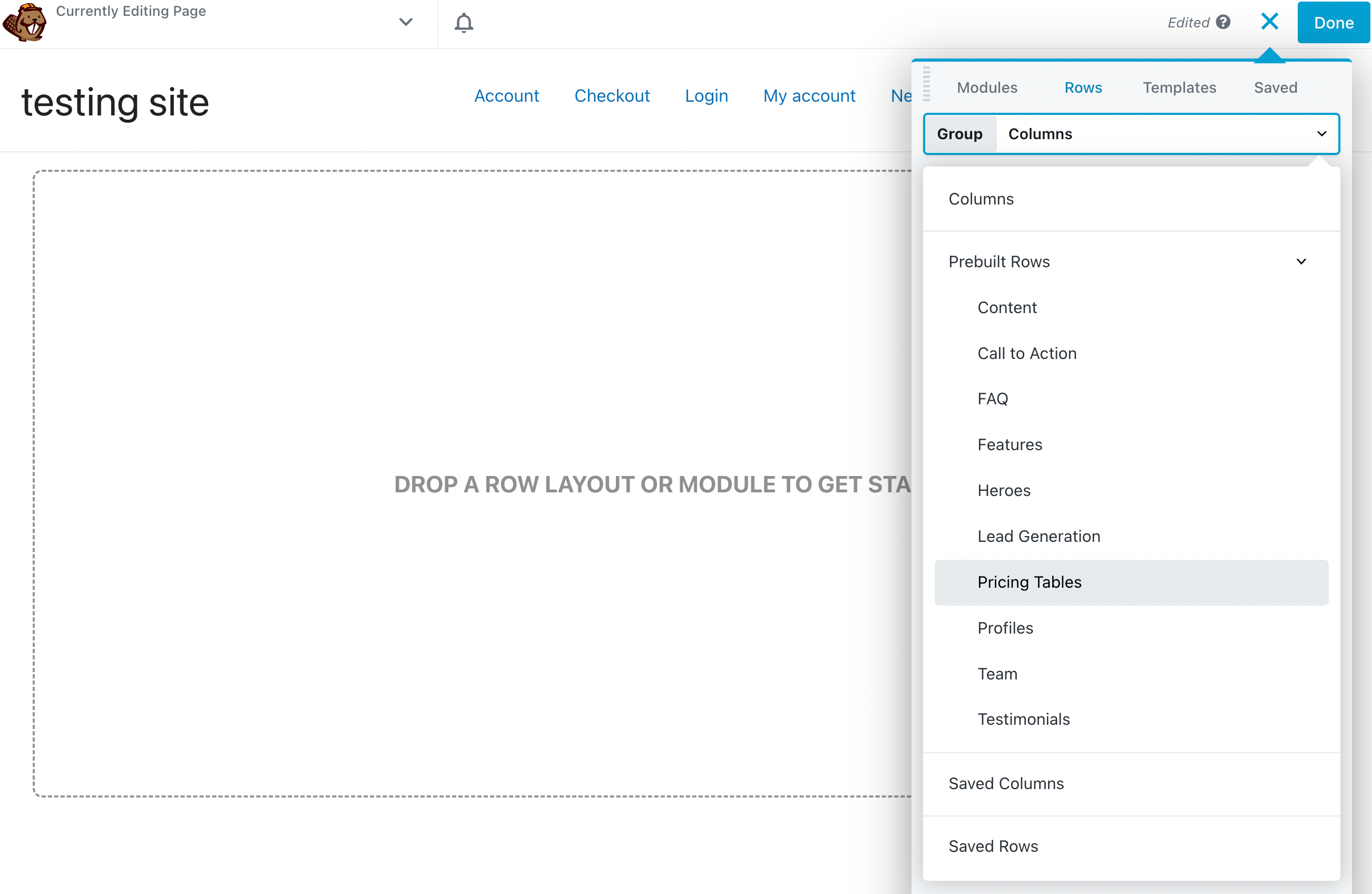
Task: Expand the page title chevron menu
Action: (x=406, y=22)
